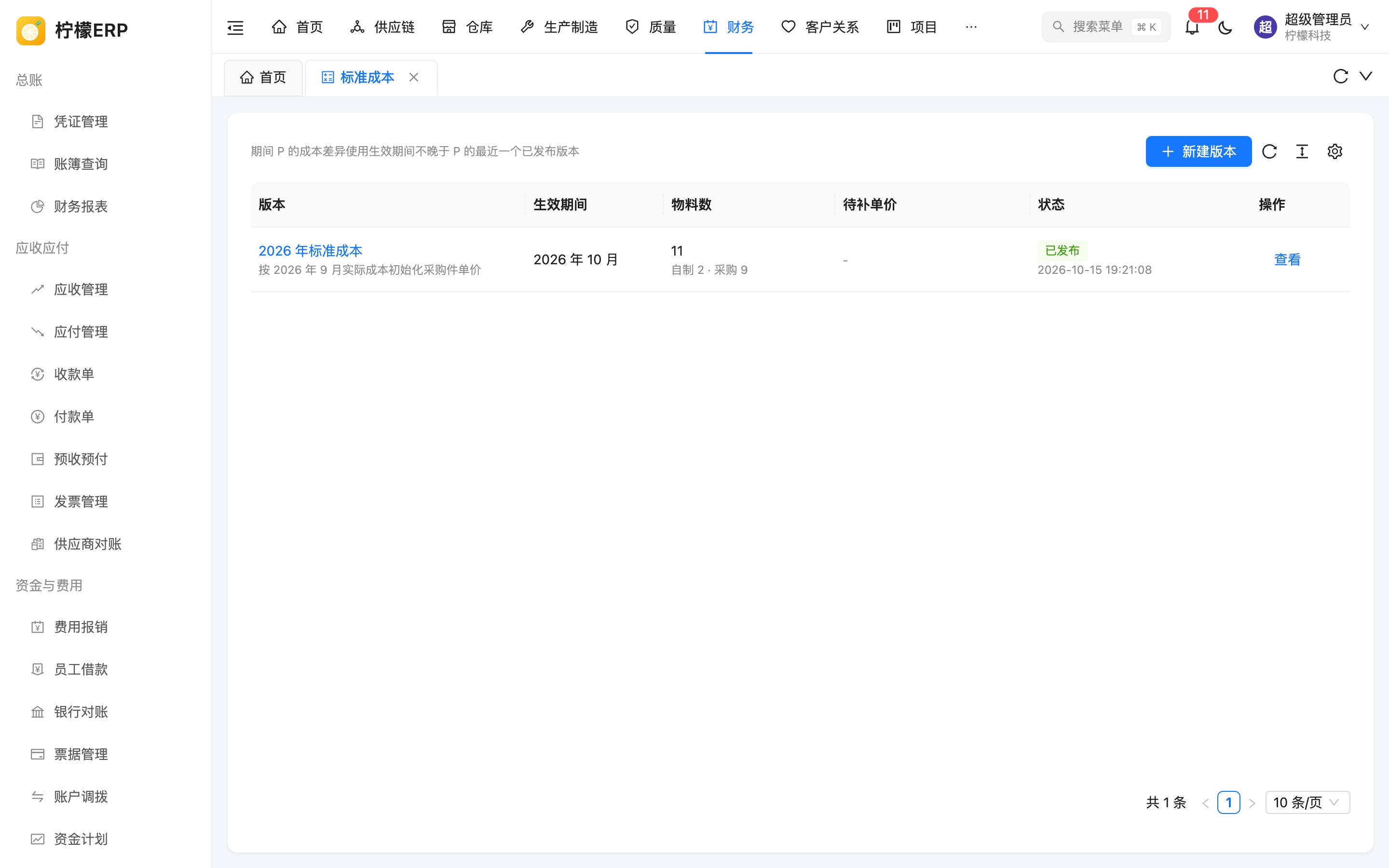Viewport: 1389px width, 868px height.
Task: Switch to the 首页 page tab
Action: [x=263, y=78]
